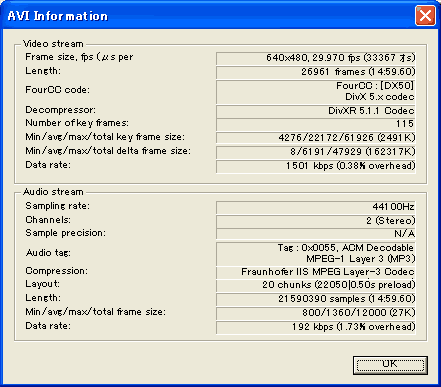The height and width of the screenshot is (387, 441).
Task: Click the Compression label
Action: coord(56,271)
